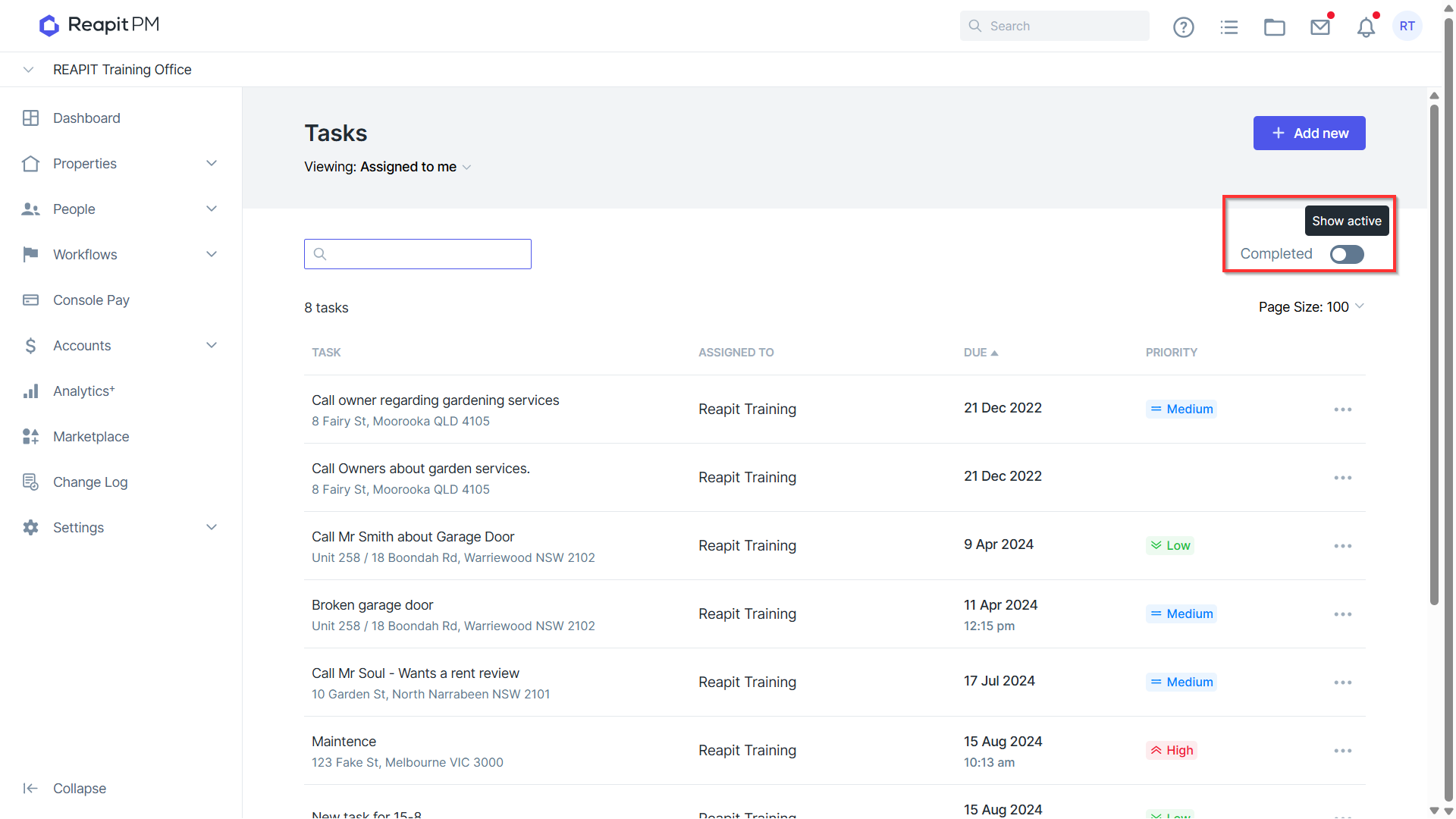Open options for Broken garage door task
The height and width of the screenshot is (819, 1456).
point(1343,614)
